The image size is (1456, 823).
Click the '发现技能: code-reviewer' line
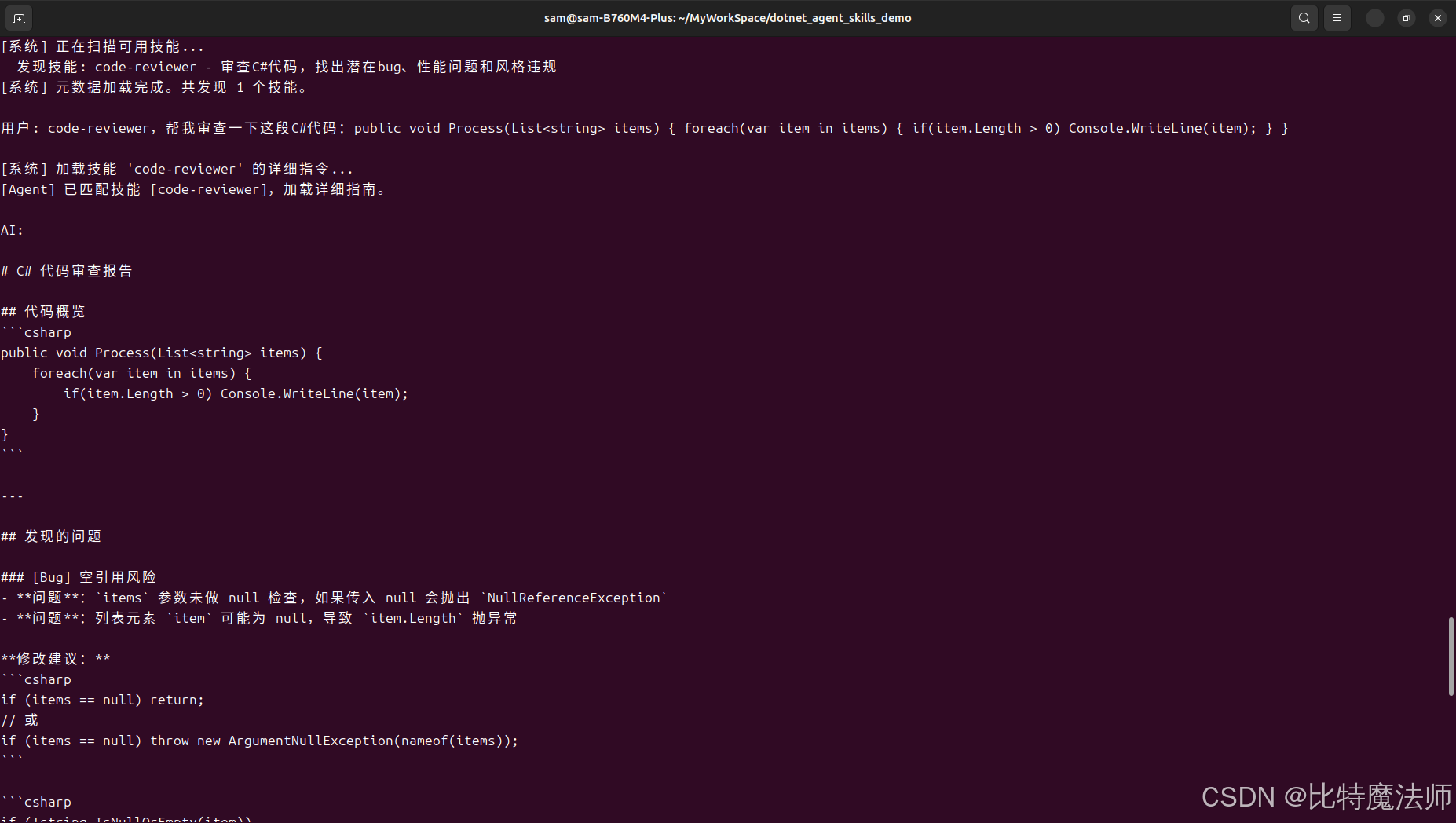point(286,67)
